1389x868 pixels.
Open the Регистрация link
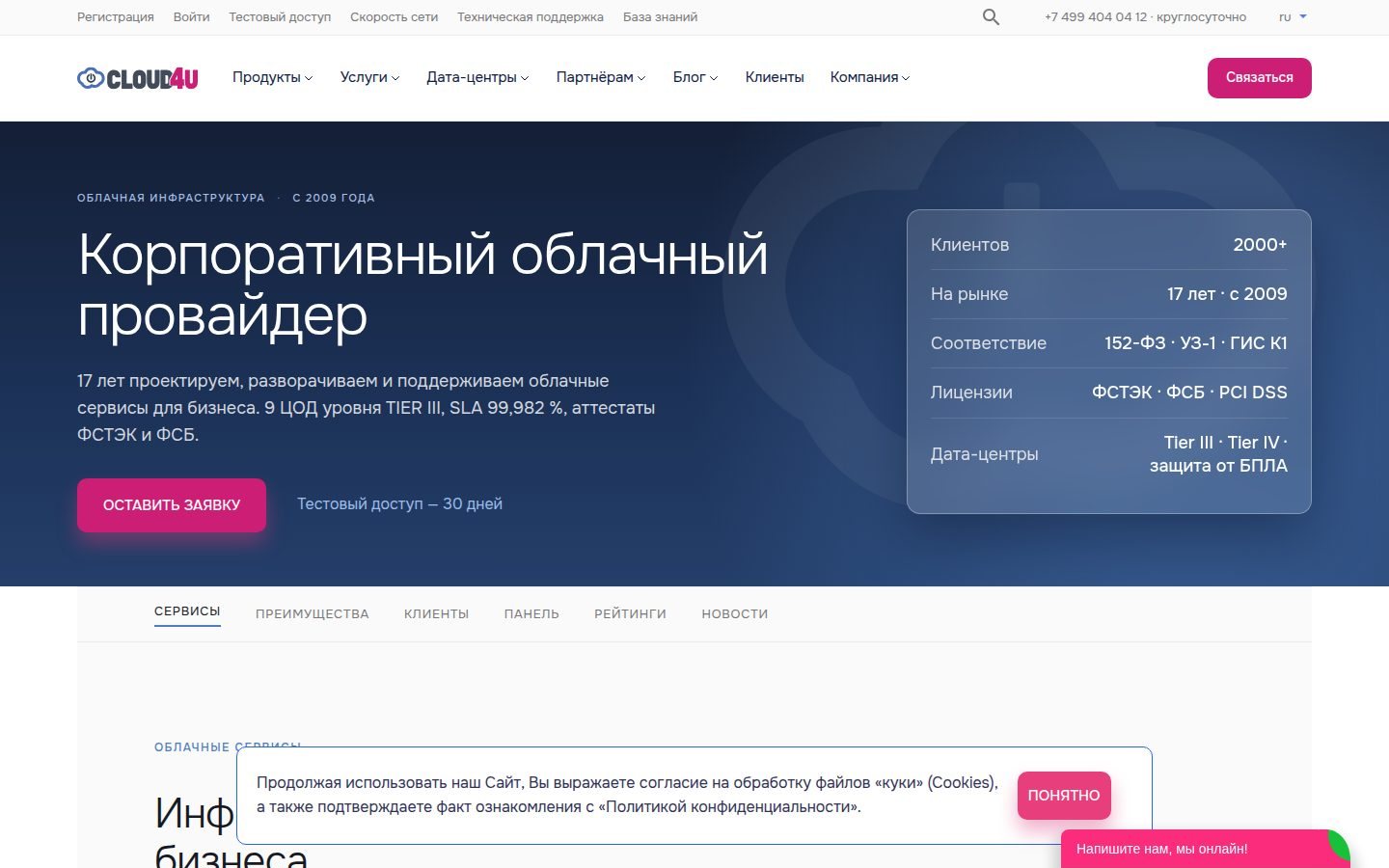tap(116, 17)
